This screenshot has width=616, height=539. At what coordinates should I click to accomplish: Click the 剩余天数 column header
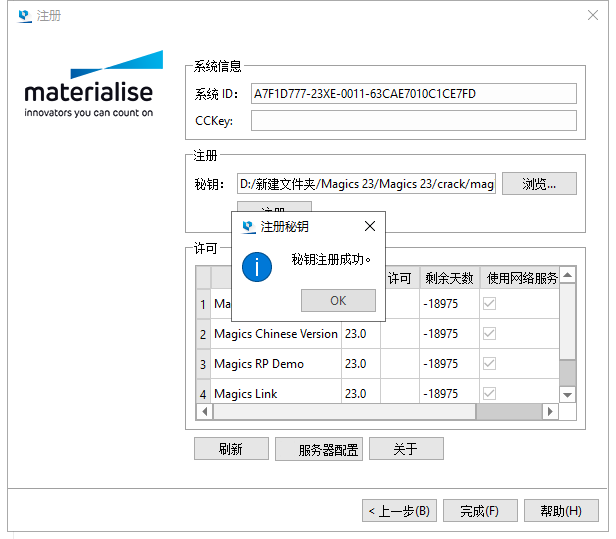click(x=449, y=278)
